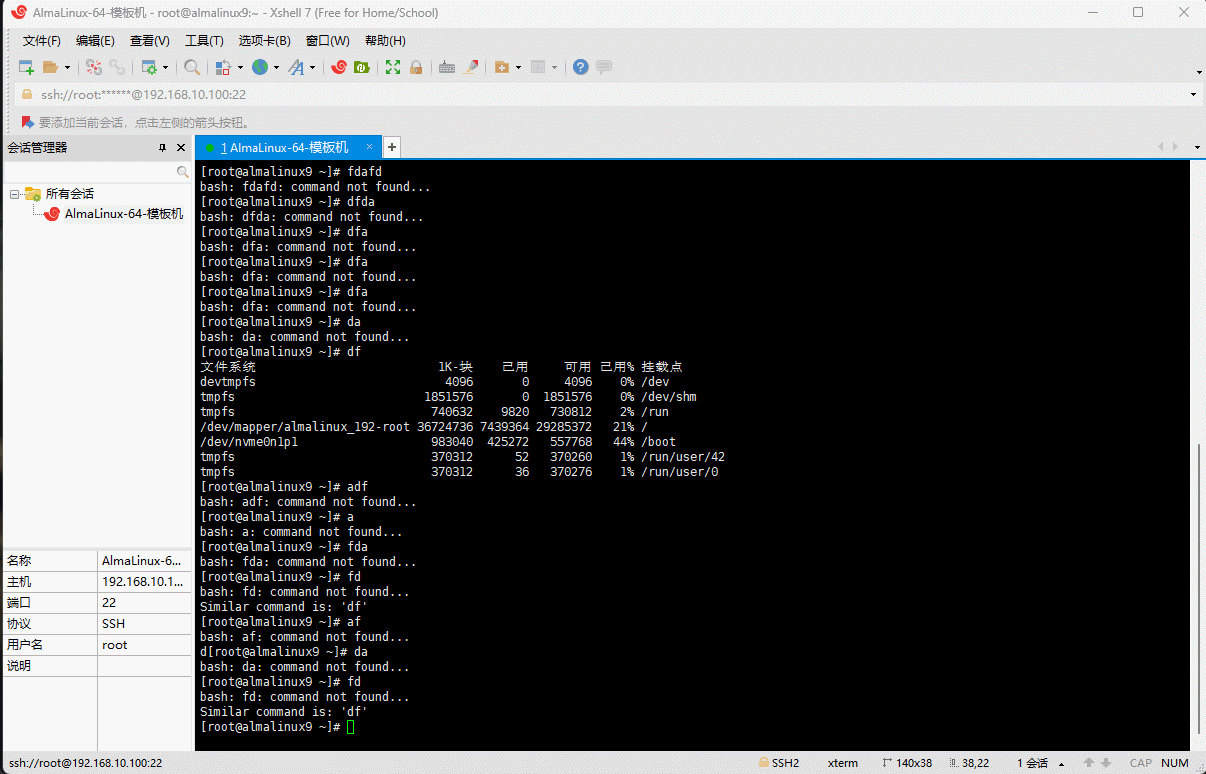Click the magnifier Find icon in toolbar
The height and width of the screenshot is (774, 1206).
[191, 67]
